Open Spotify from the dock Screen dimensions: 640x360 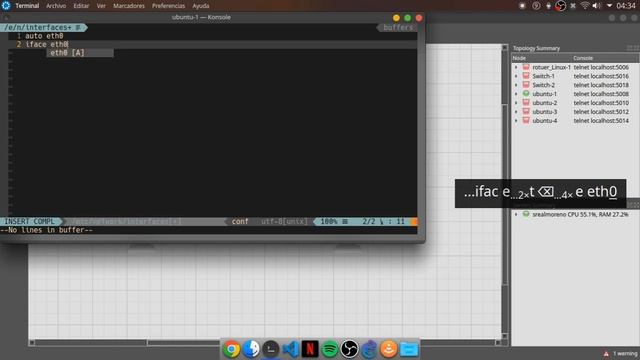click(329, 349)
